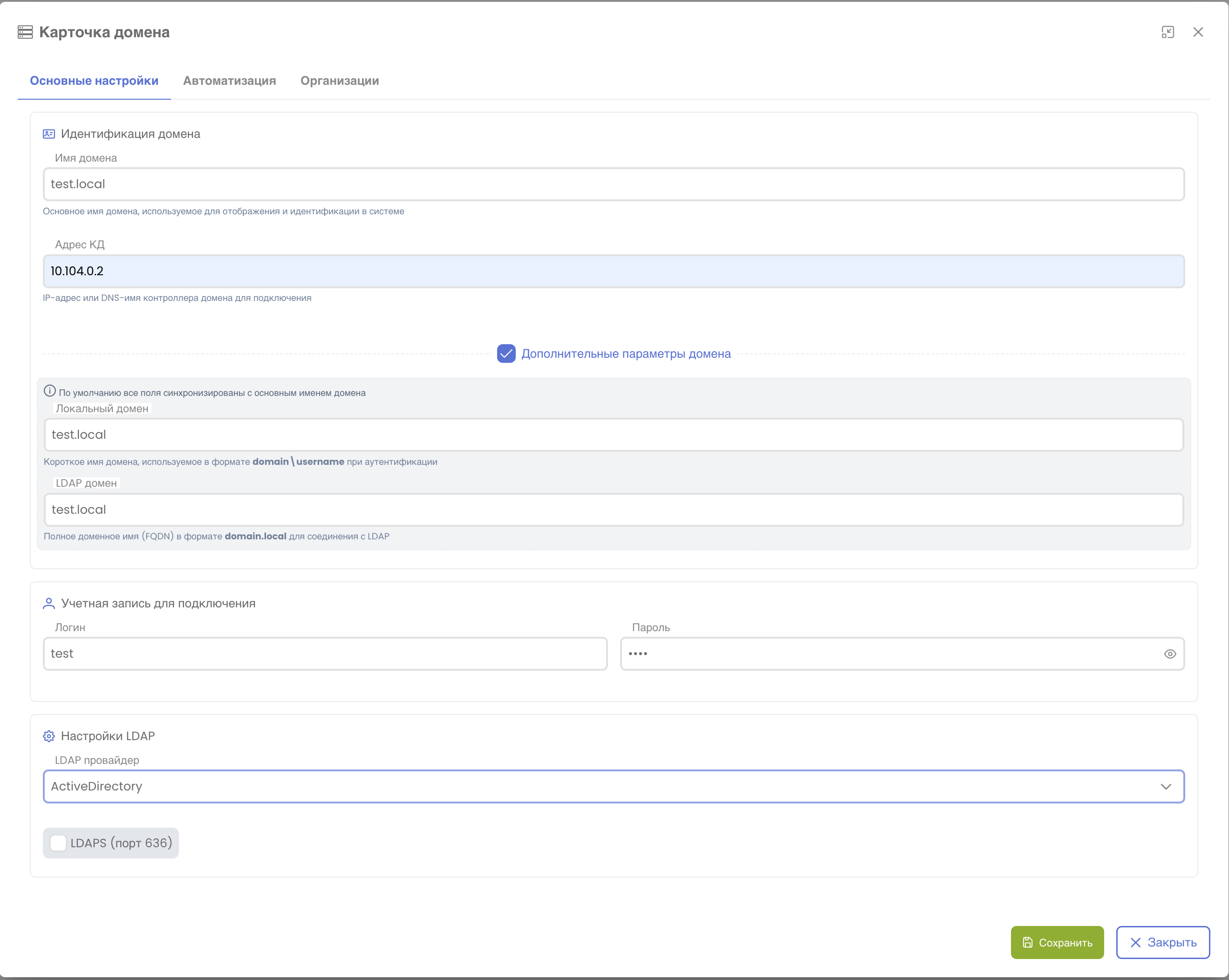Click the info icon above Локальный домен
Viewport: 1229px width, 980px height.
49,391
